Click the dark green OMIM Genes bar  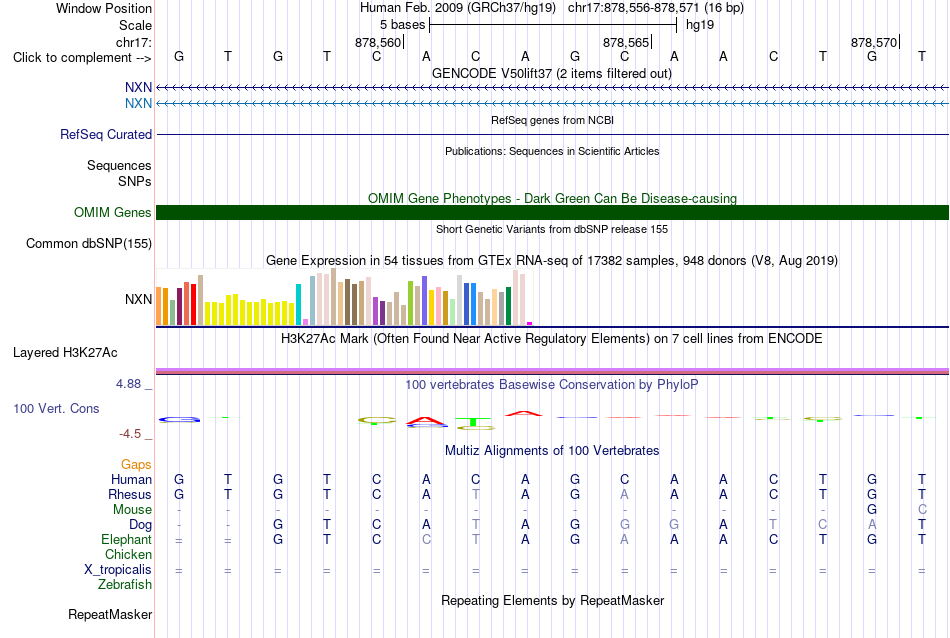pos(552,213)
